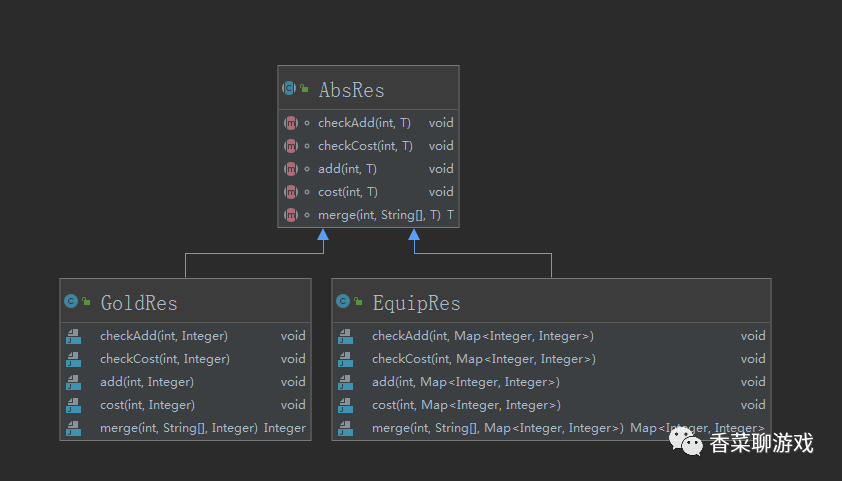The image size is (842, 481).
Task: Click the icon beside EquipRes cost method
Action: (x=346, y=405)
